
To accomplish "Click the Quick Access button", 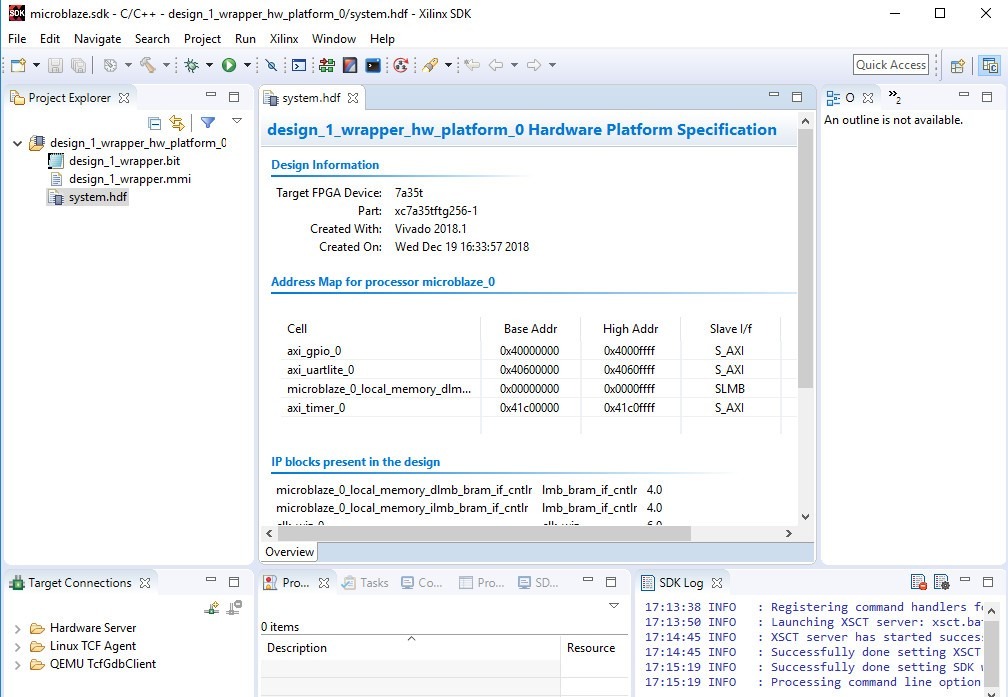I will pyautogui.click(x=890, y=64).
